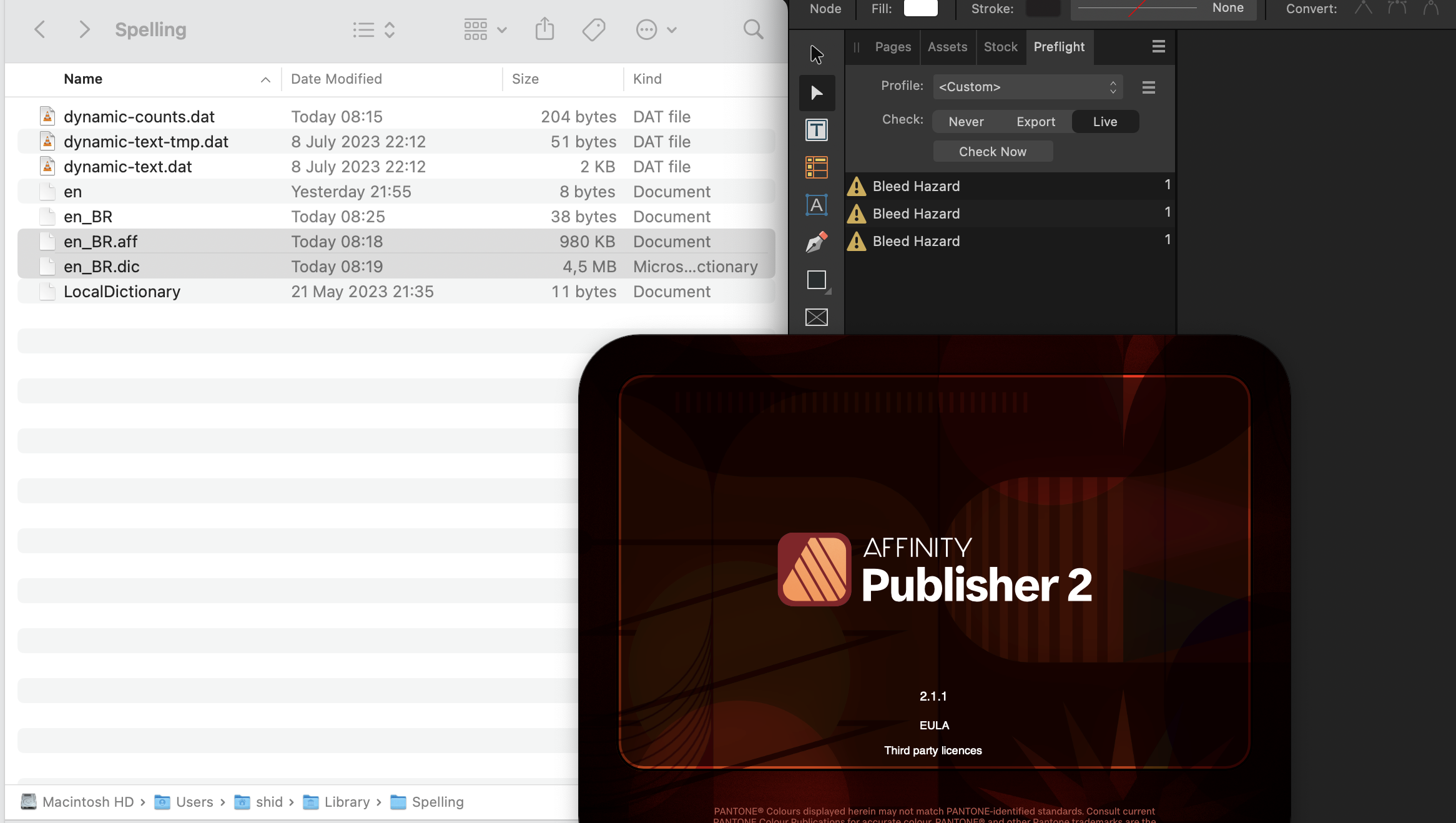1456x823 pixels.
Task: Click the Affinity Publisher logo icon
Action: tap(814, 569)
